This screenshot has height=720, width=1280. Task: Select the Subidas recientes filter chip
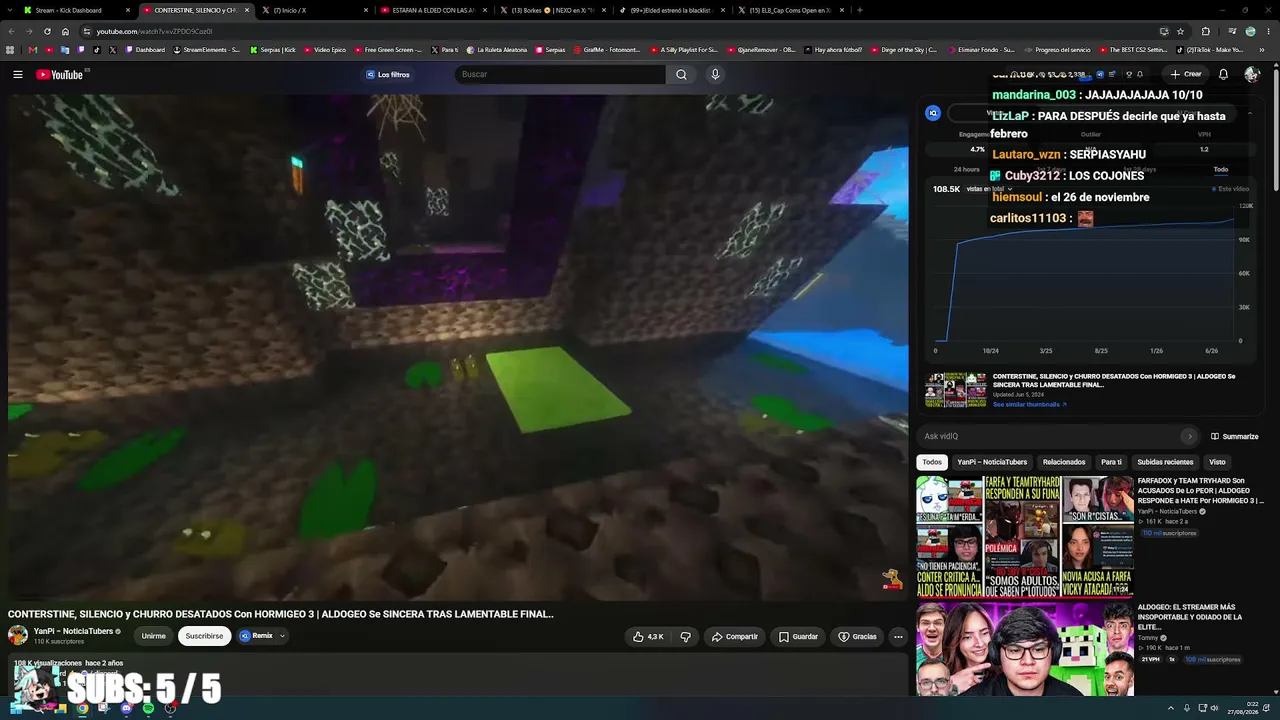tap(1165, 462)
